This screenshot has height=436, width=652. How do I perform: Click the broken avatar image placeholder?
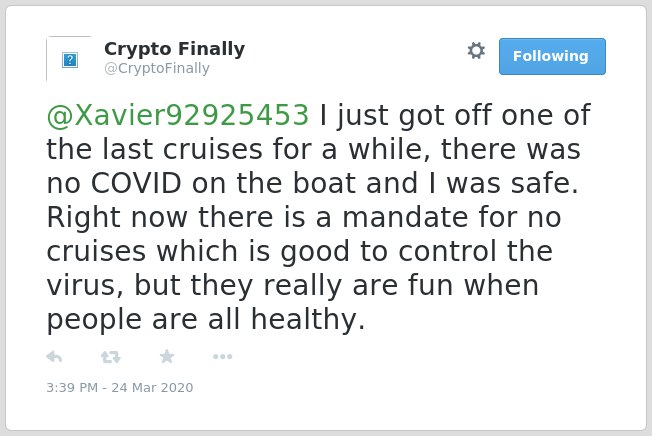[x=69, y=59]
